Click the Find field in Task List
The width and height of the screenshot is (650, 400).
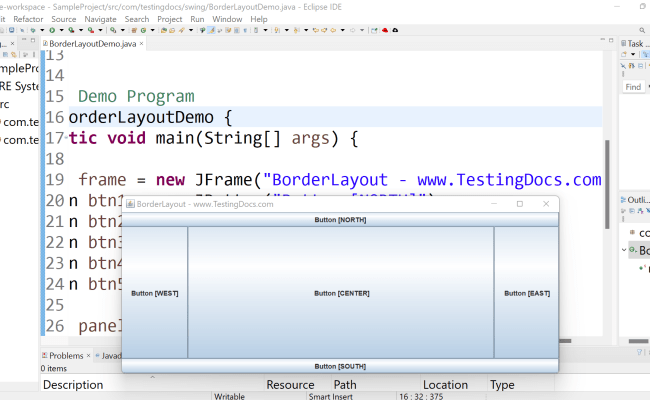click(633, 87)
